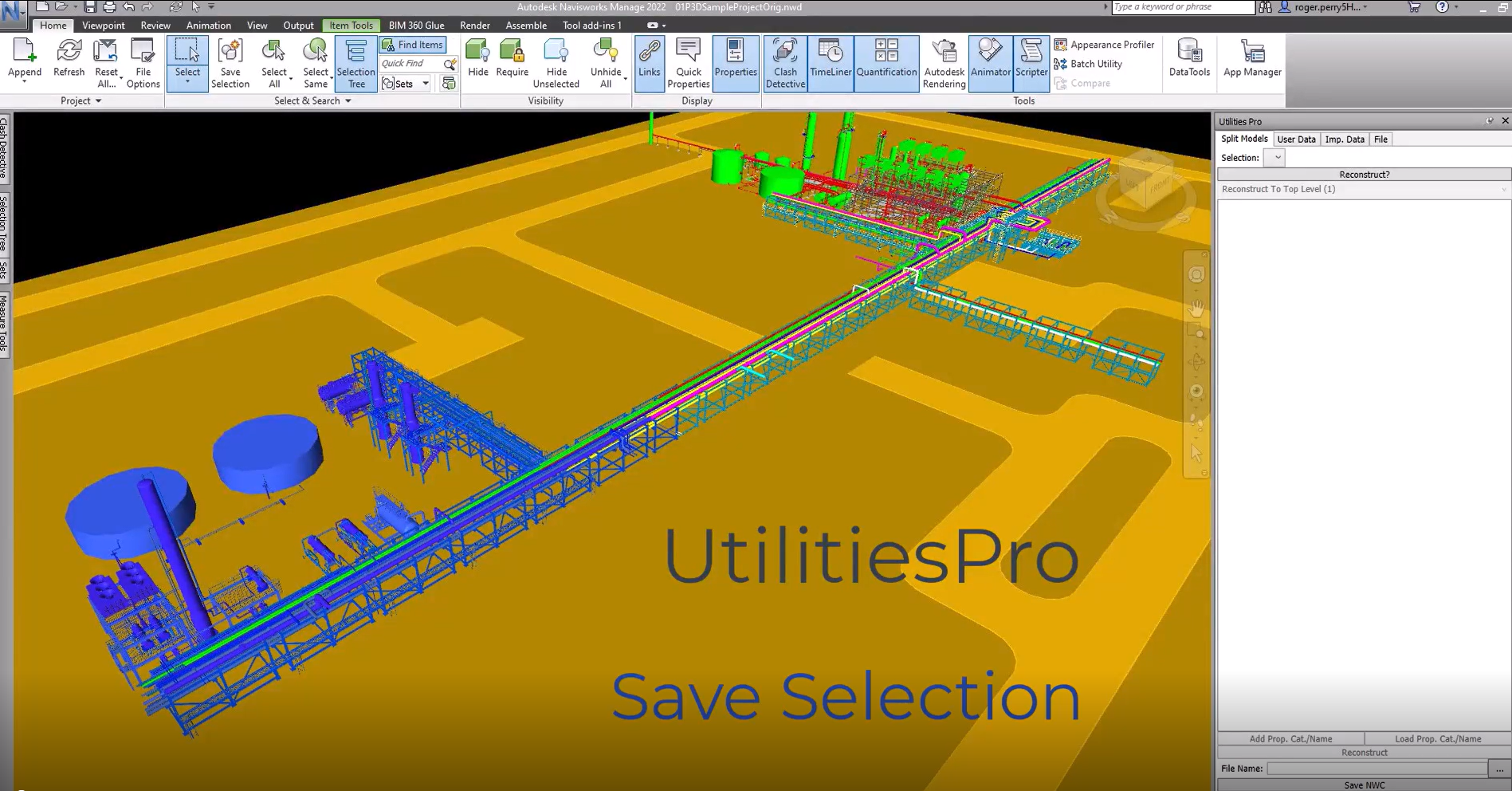Viewport: 1512px width, 791px height.
Task: Toggle the Links display
Action: pos(650,63)
